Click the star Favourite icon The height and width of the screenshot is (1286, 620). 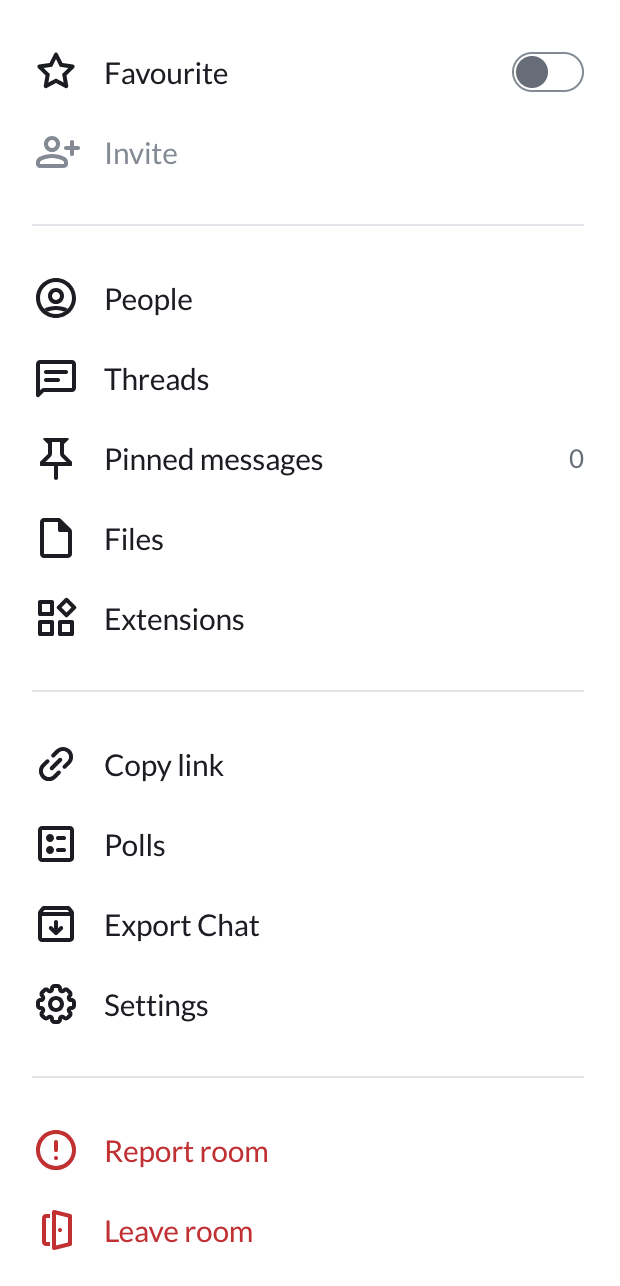(x=56, y=73)
